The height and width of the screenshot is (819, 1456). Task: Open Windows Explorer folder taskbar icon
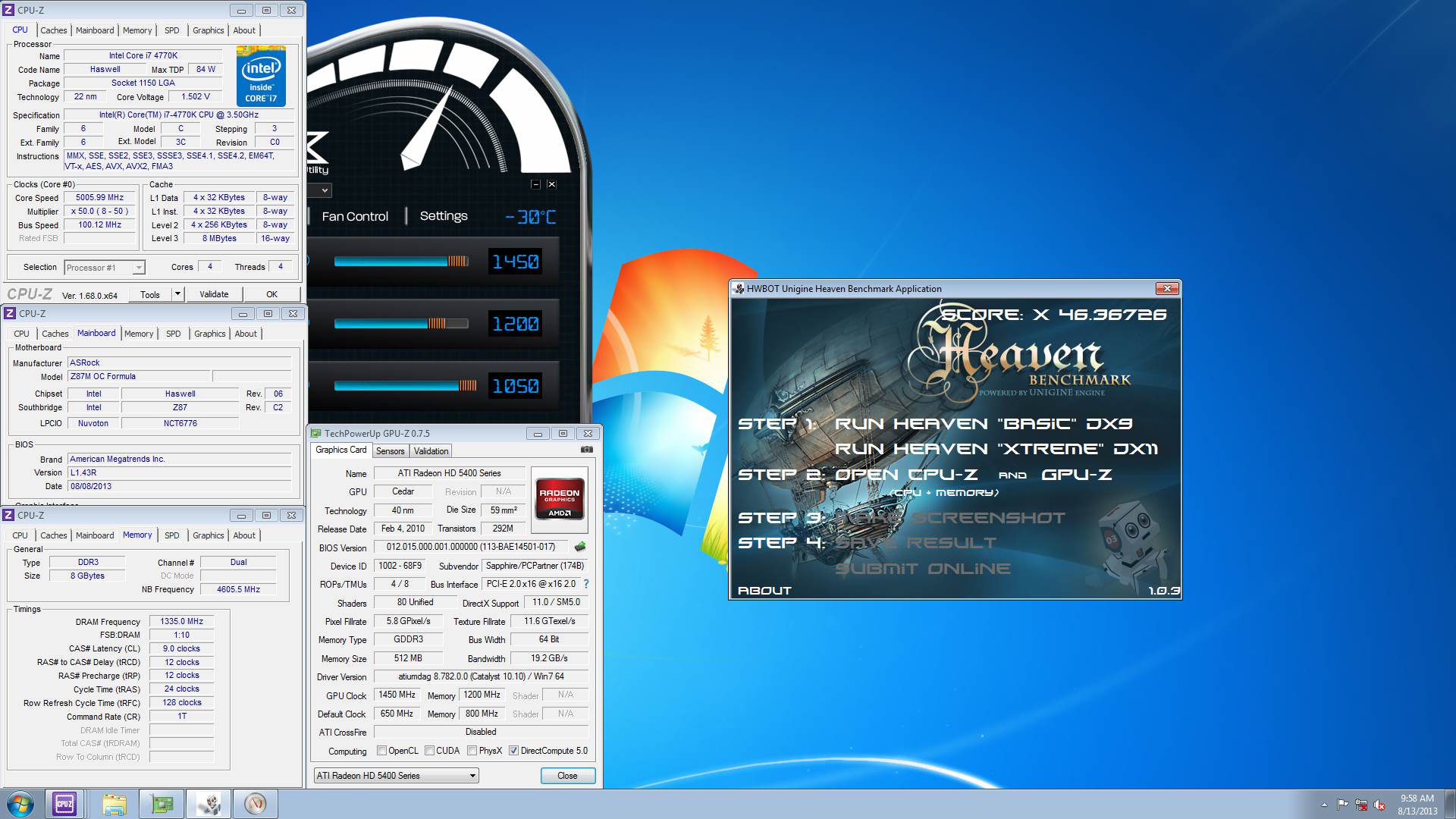click(115, 804)
